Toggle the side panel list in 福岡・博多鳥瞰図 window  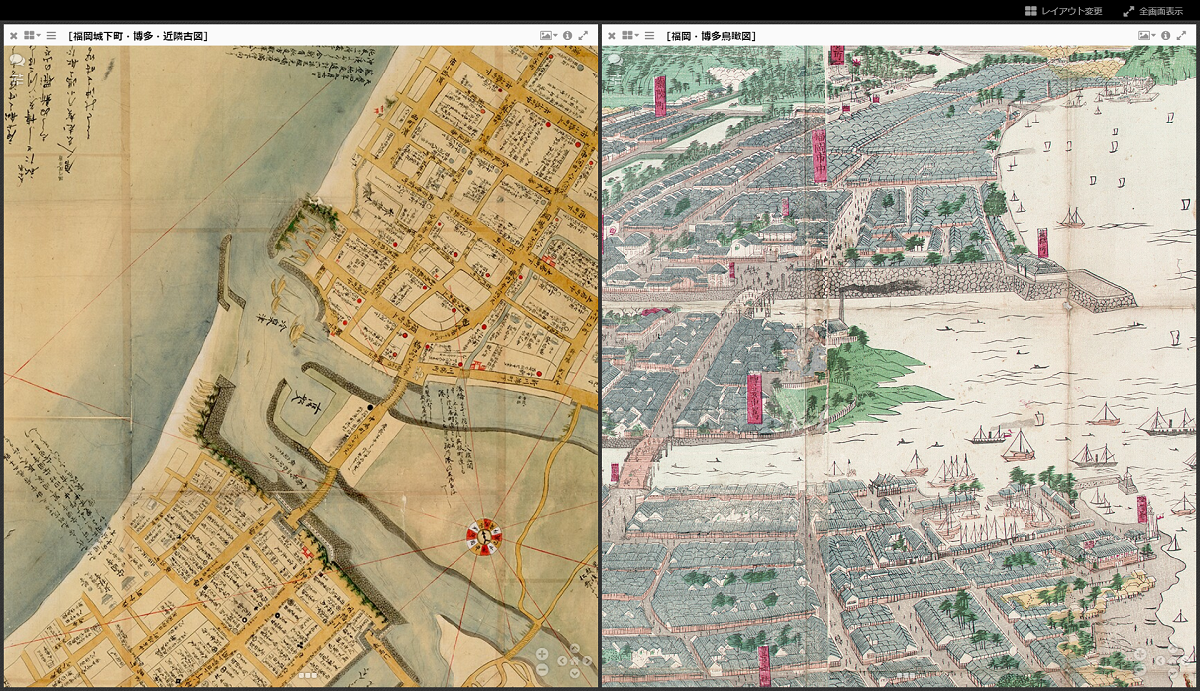pos(649,36)
